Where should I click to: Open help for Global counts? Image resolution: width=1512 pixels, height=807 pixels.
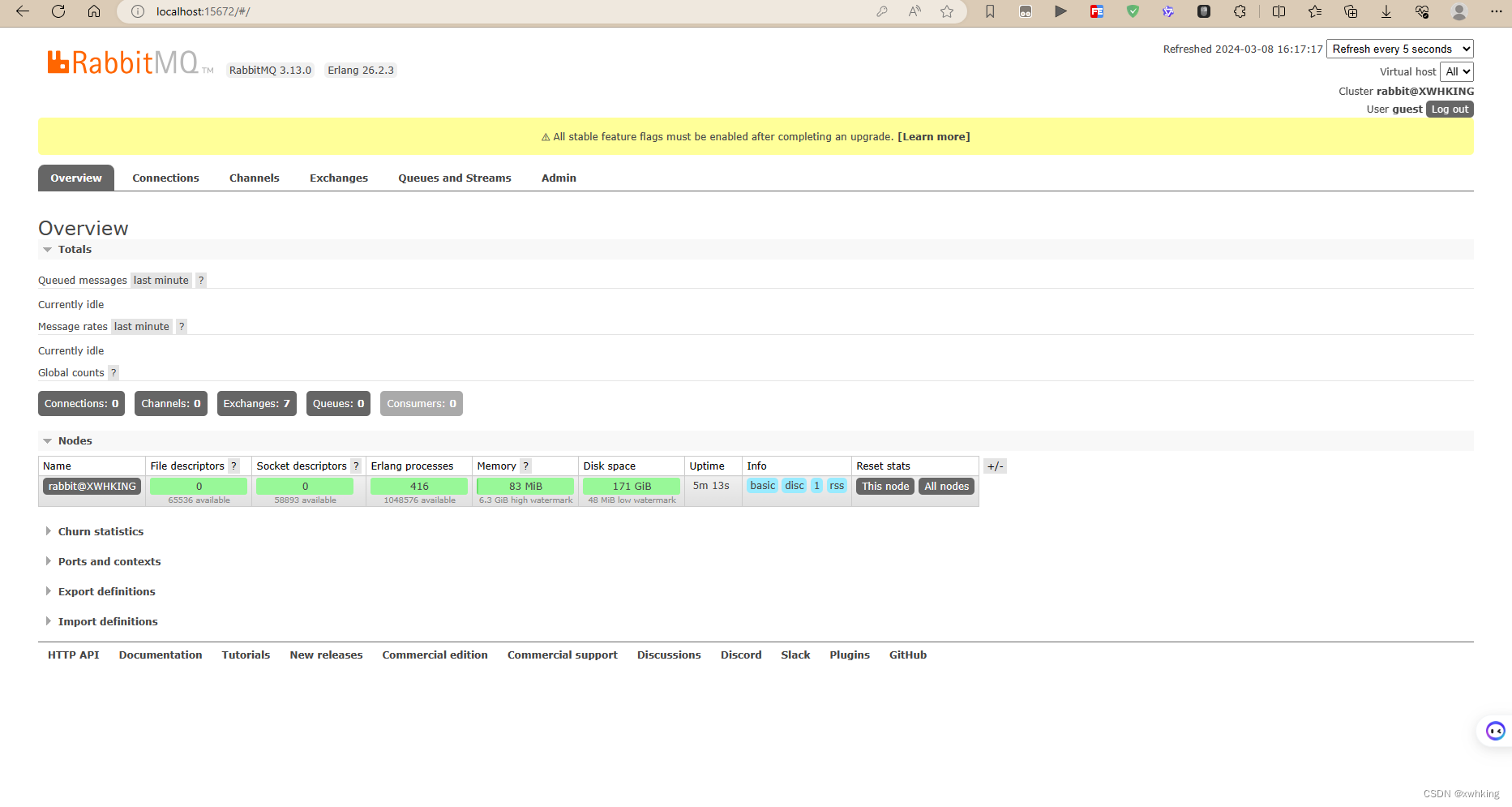[114, 373]
